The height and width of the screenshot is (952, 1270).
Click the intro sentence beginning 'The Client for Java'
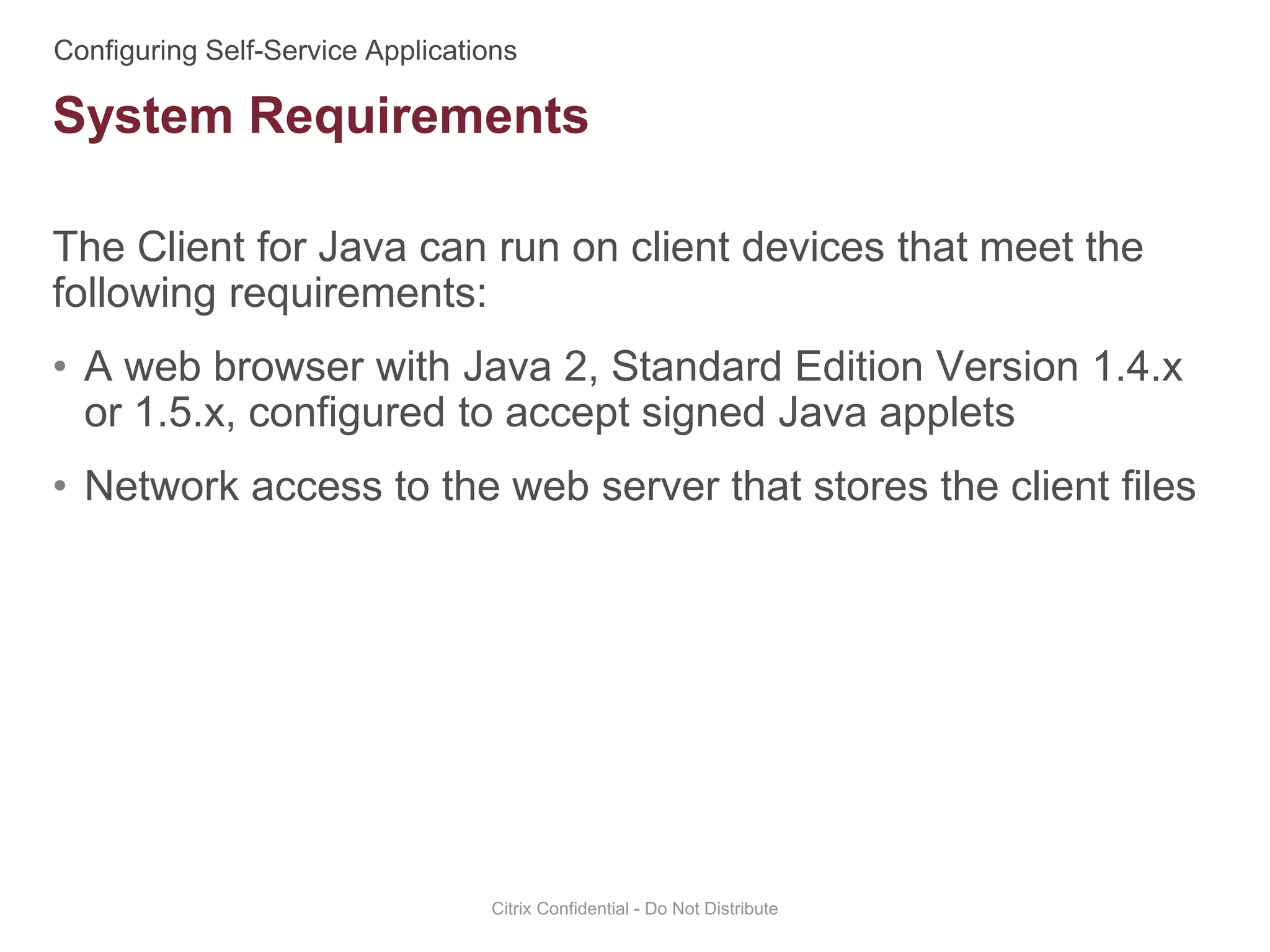click(598, 270)
